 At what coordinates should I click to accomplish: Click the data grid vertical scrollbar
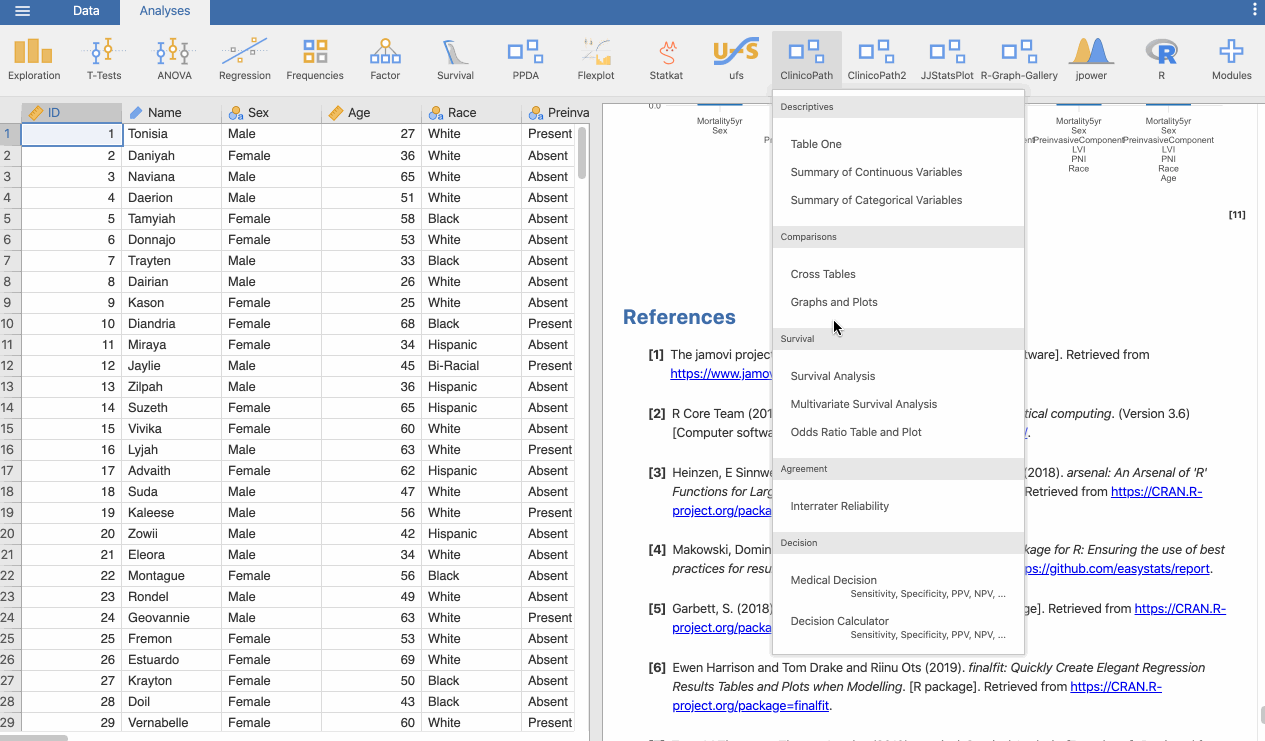(x=582, y=152)
